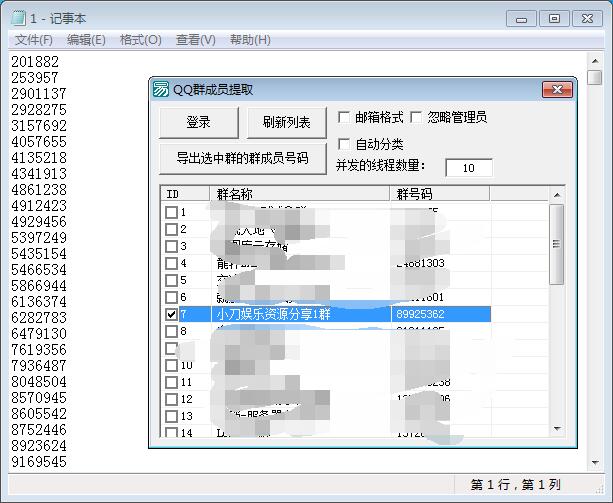Check the checkbox for row 2

click(x=171, y=229)
